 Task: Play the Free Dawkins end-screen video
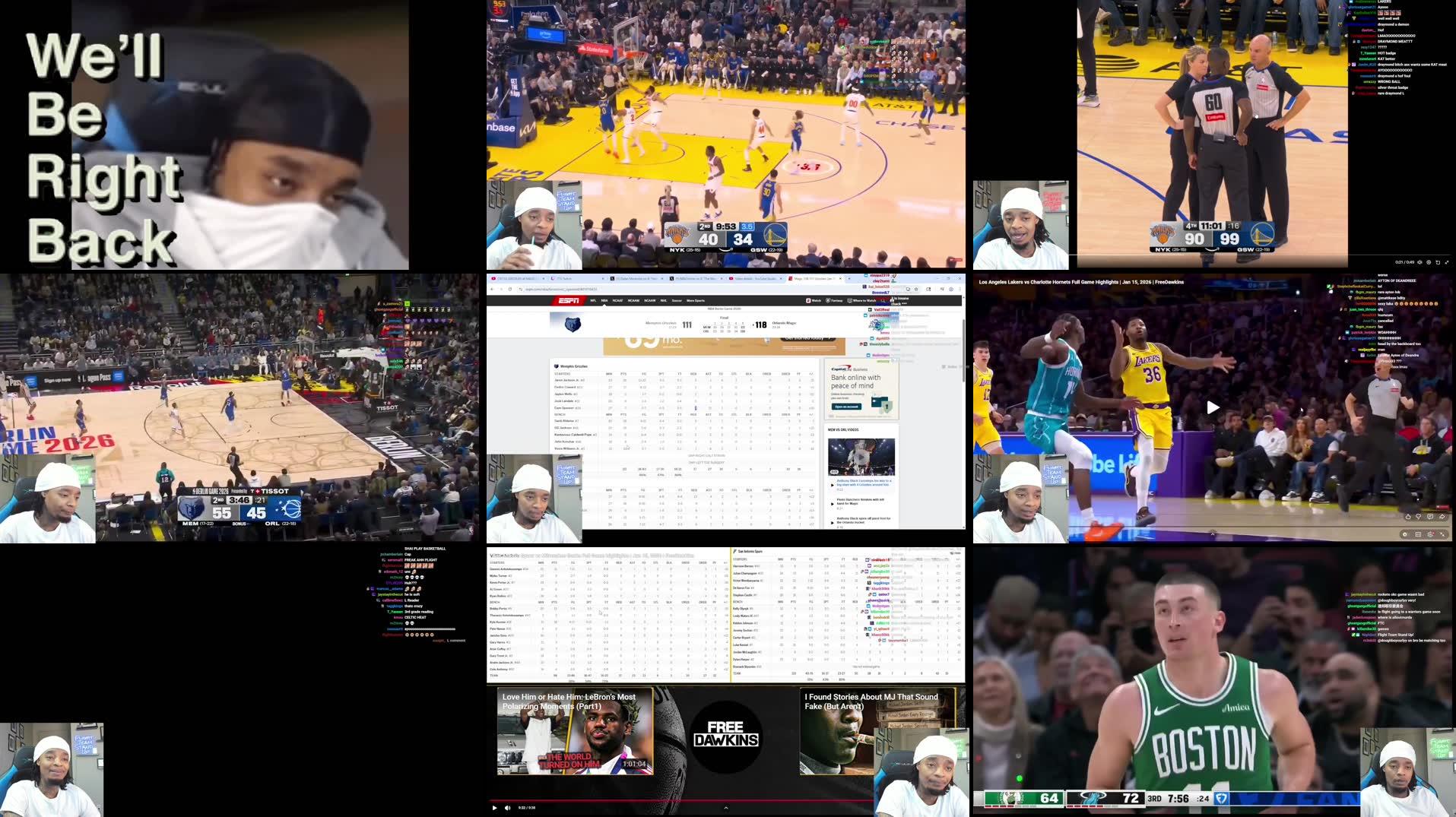[x=494, y=807]
